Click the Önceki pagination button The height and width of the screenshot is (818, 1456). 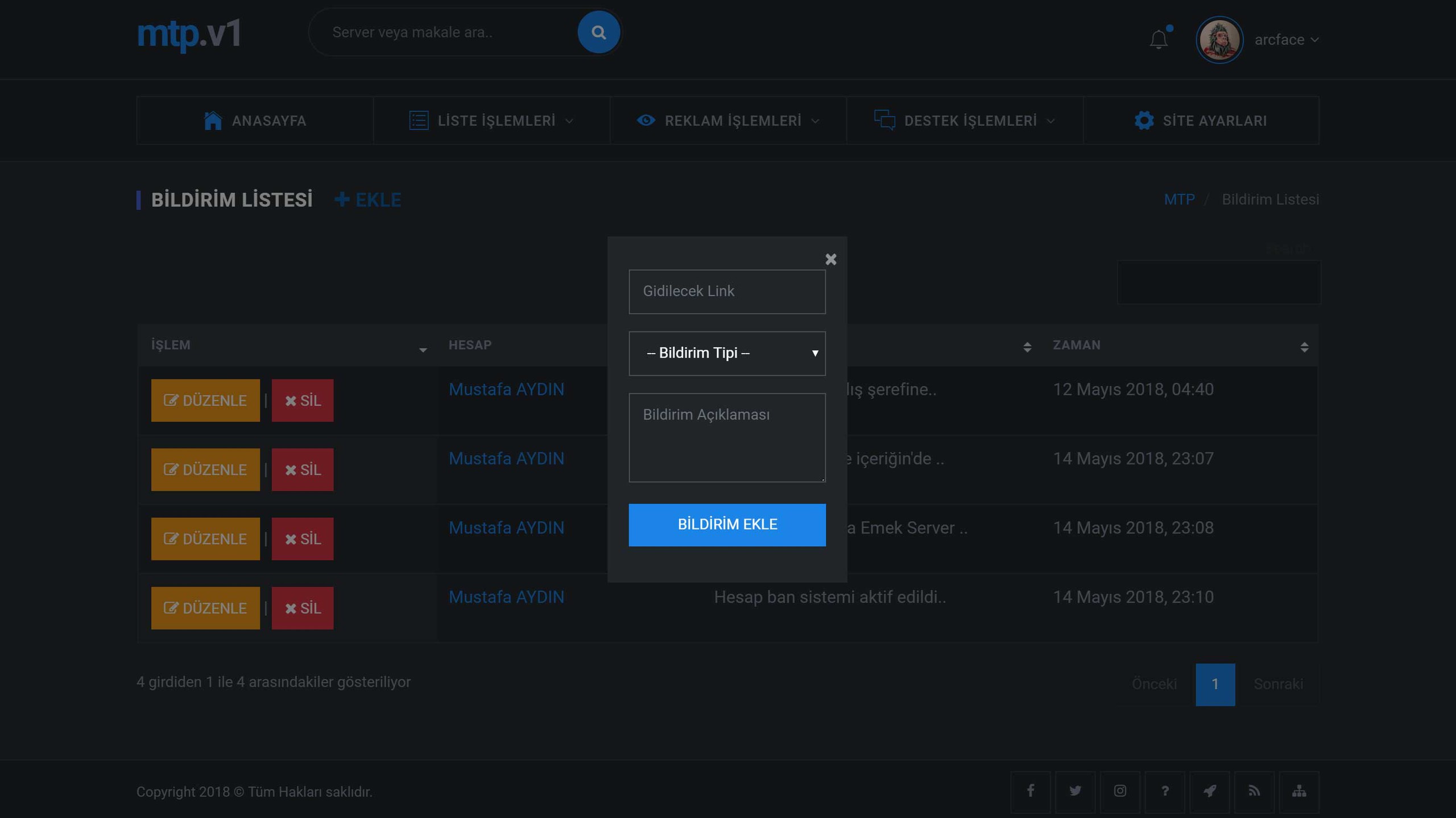click(1154, 684)
